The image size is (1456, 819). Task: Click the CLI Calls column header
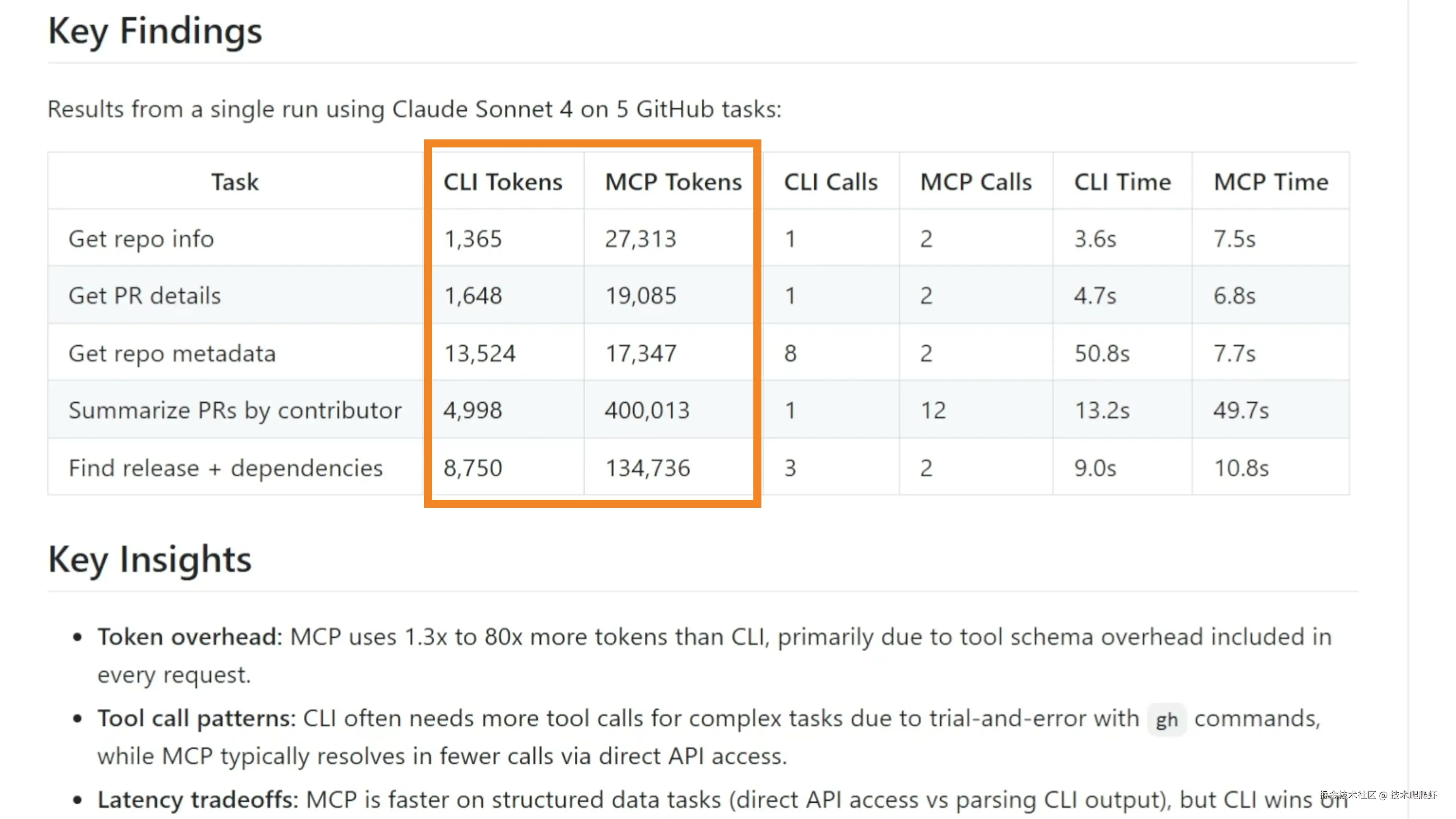830,182
